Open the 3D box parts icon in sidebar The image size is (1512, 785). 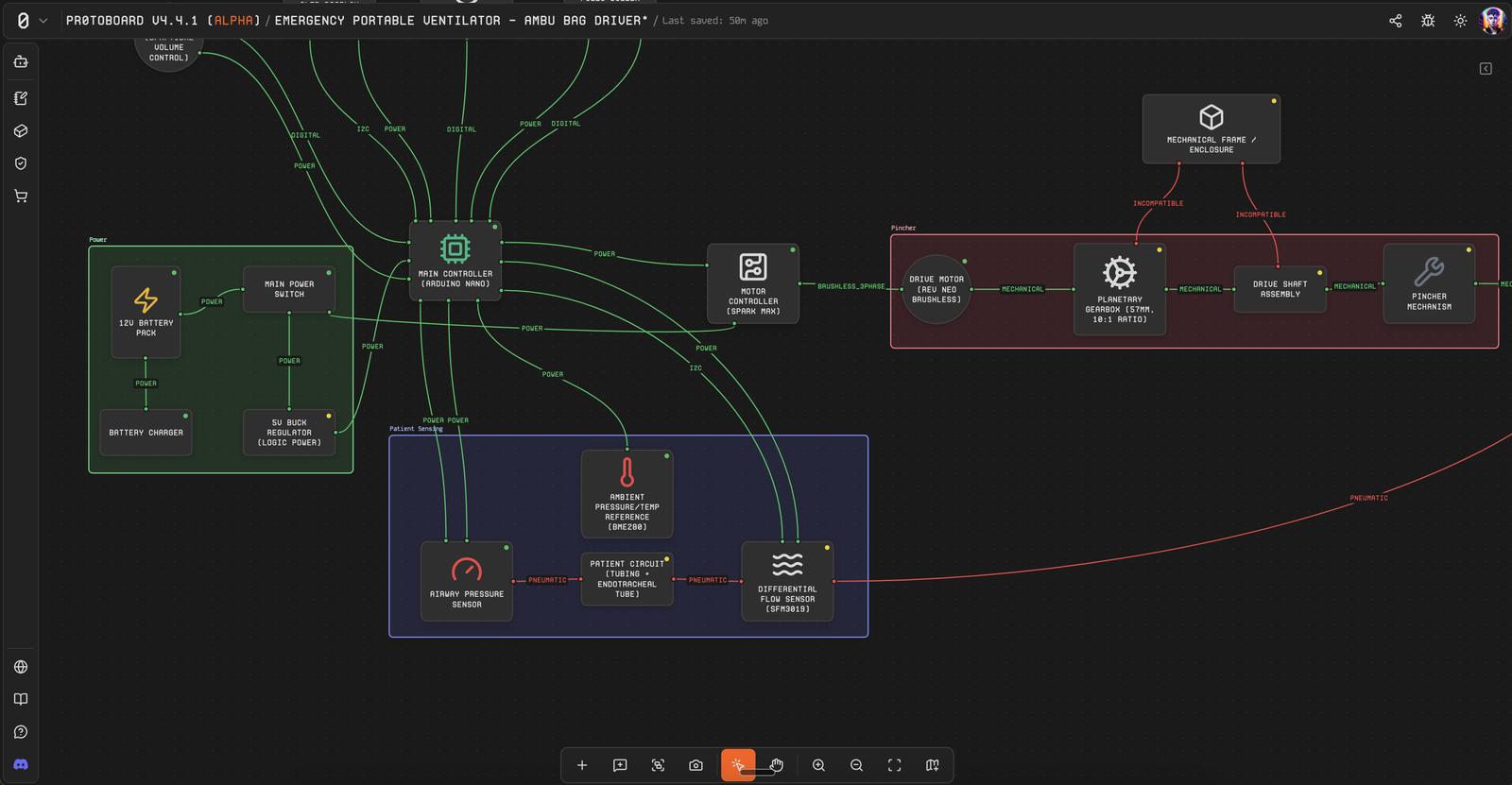point(21,131)
